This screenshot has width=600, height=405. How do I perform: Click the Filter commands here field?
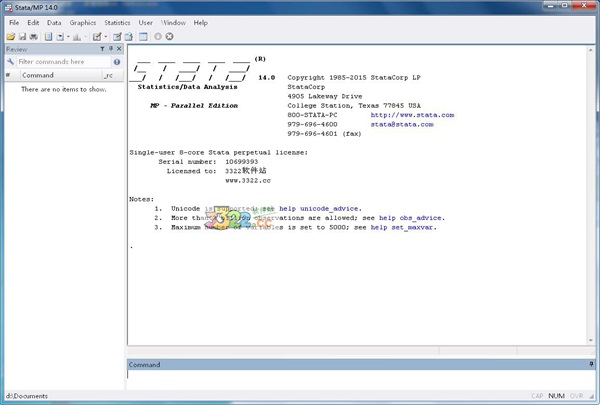tap(63, 62)
